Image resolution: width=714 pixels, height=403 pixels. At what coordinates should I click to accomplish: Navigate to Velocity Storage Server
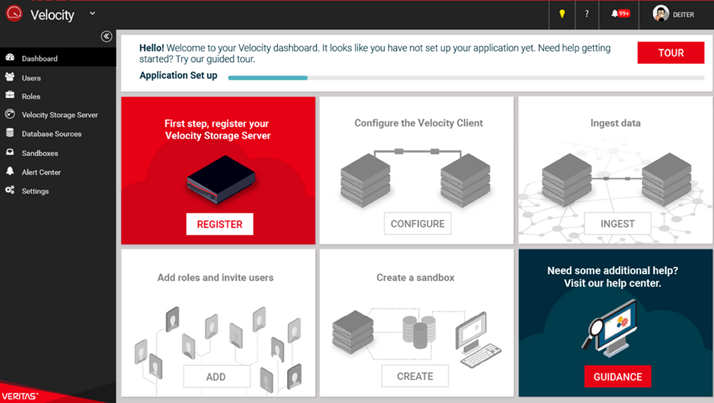[58, 115]
